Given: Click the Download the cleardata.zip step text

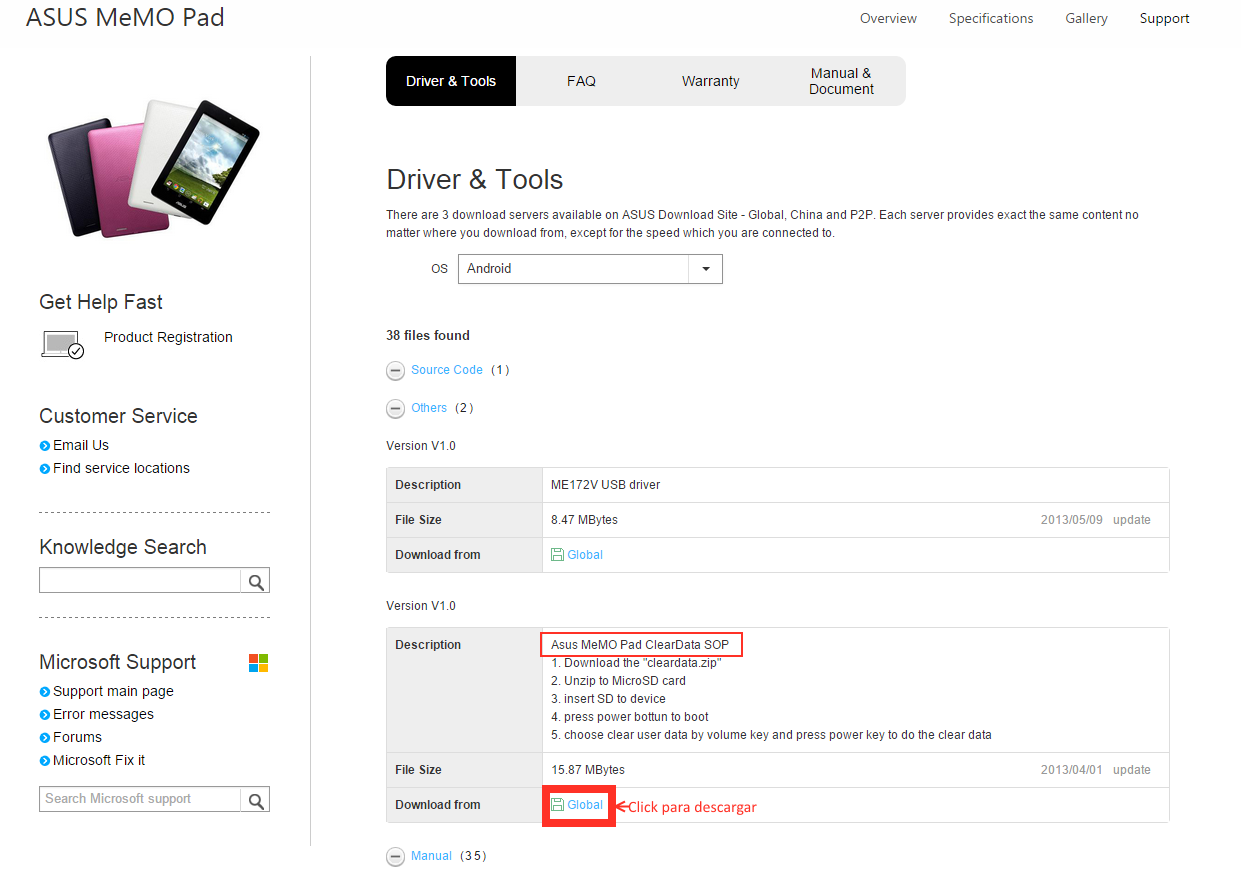Looking at the screenshot, I should [636, 663].
